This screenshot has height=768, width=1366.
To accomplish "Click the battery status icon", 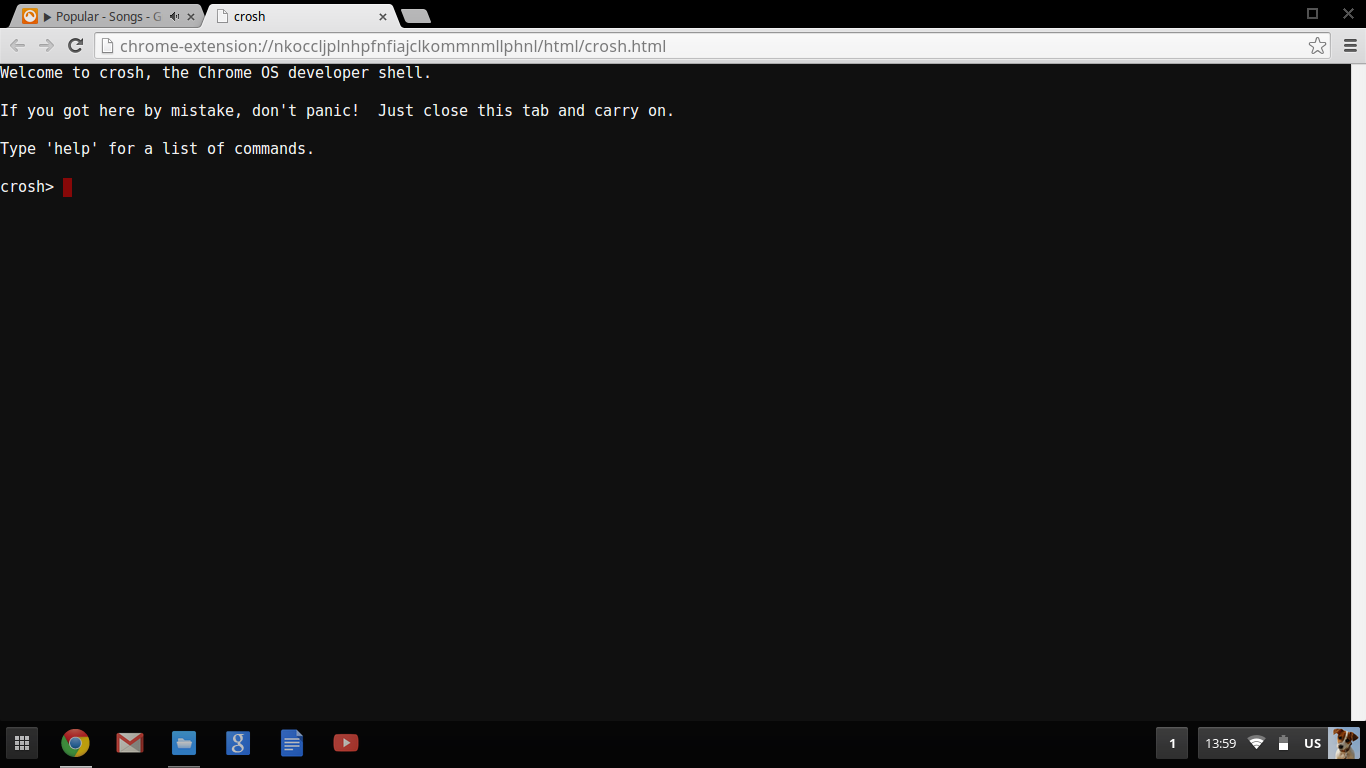I will [x=1283, y=743].
